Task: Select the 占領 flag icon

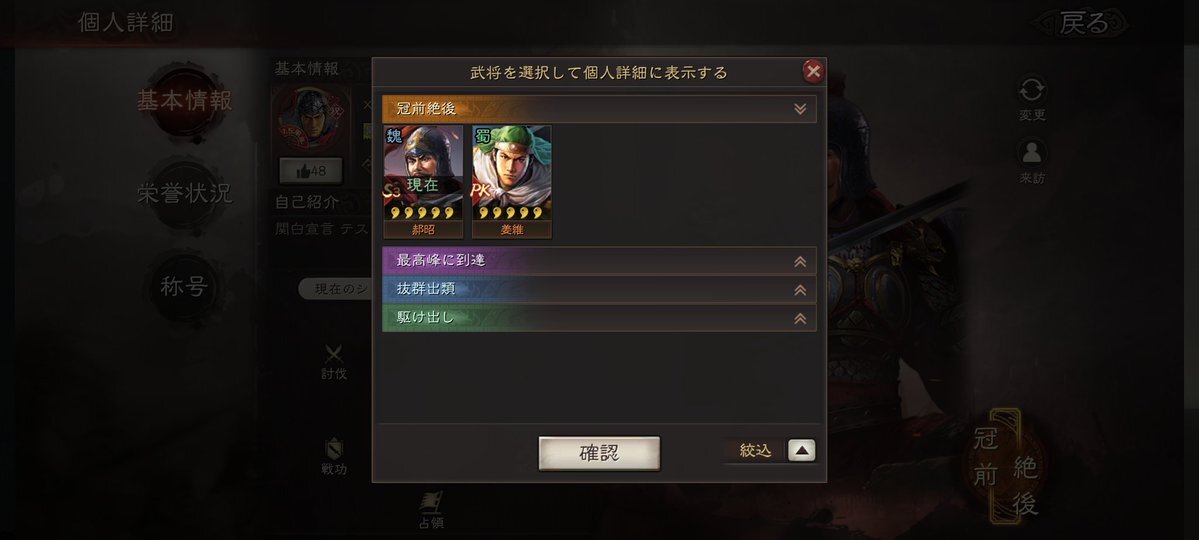Action: pyautogui.click(x=431, y=503)
